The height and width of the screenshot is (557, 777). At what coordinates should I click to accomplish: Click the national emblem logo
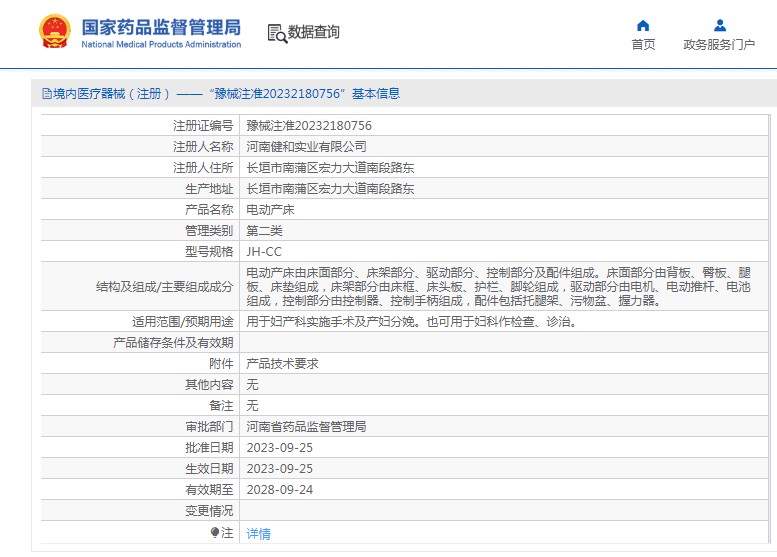coord(55,31)
